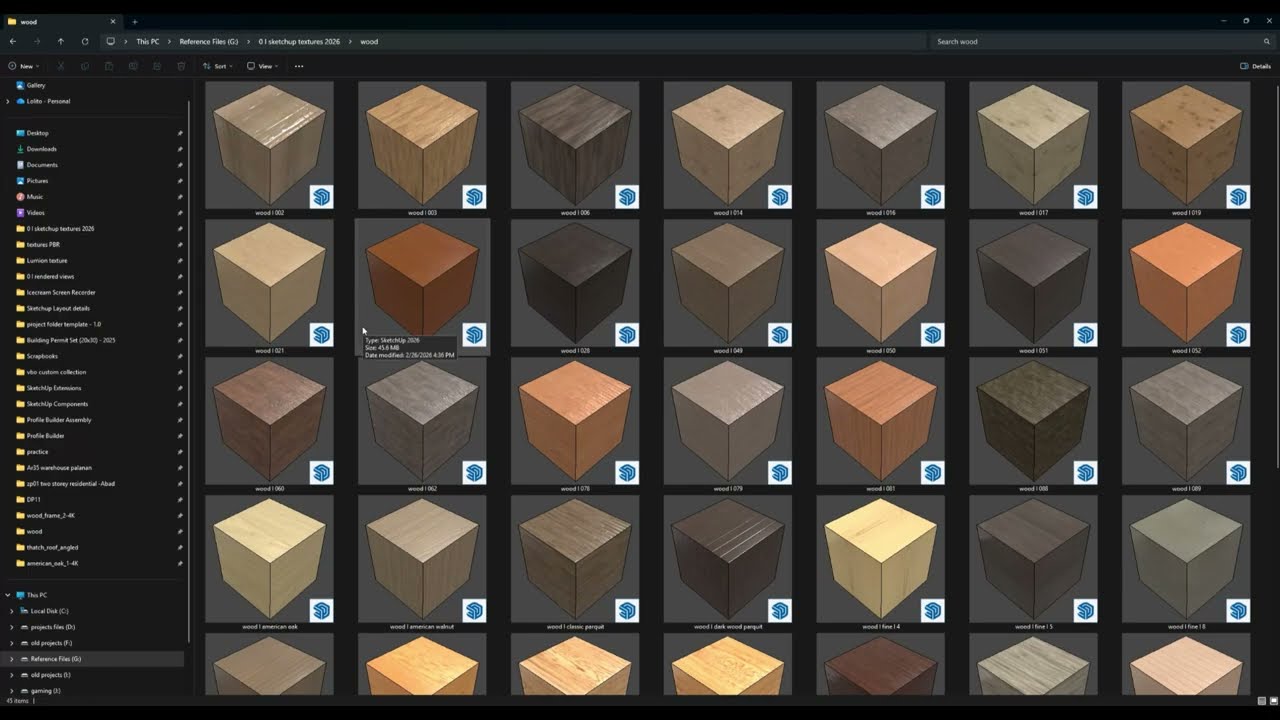1280x720 pixels.
Task: Click file name 'wood l classic parquet'
Action: [x=575, y=627]
